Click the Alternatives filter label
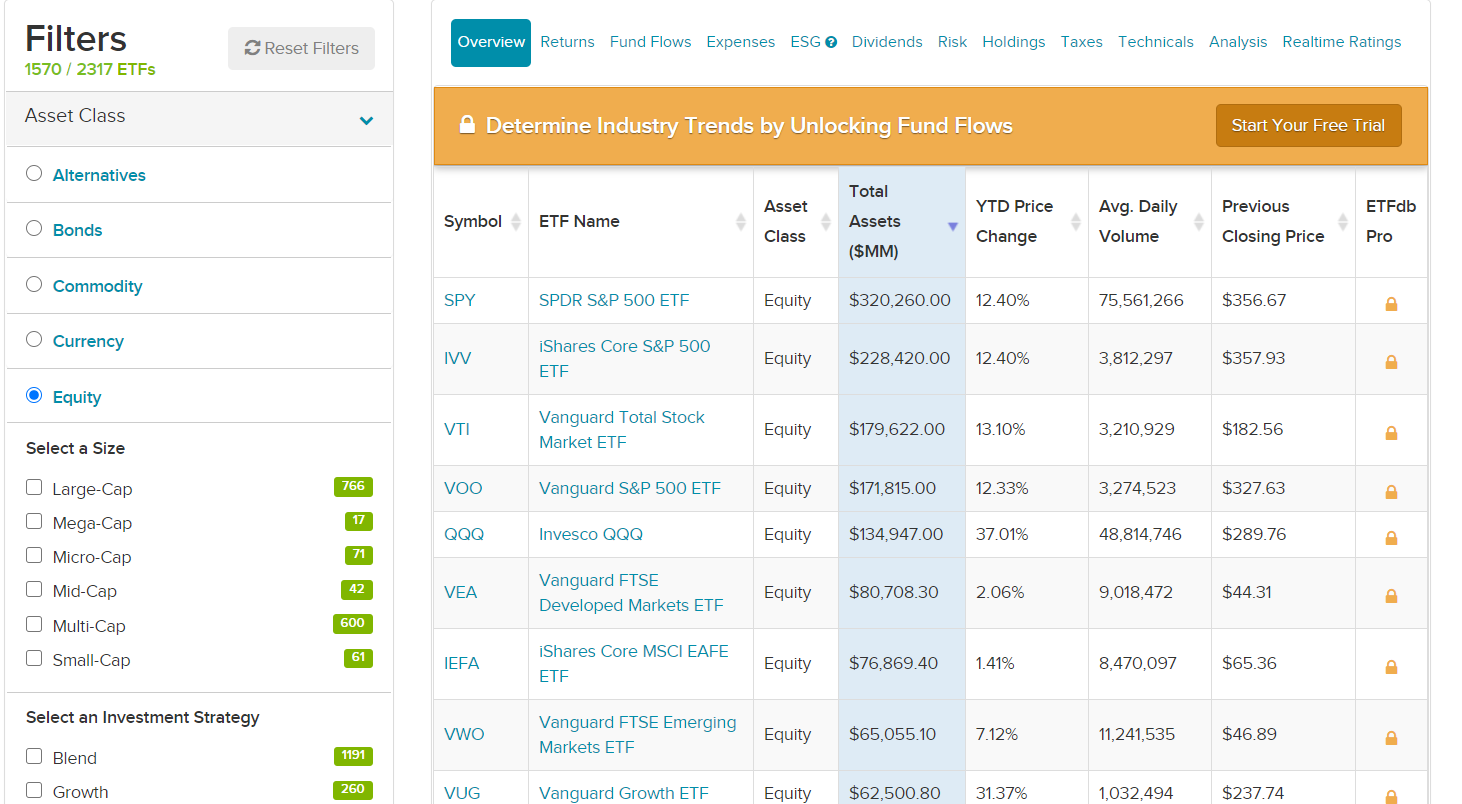This screenshot has height=804, width=1462. click(99, 175)
